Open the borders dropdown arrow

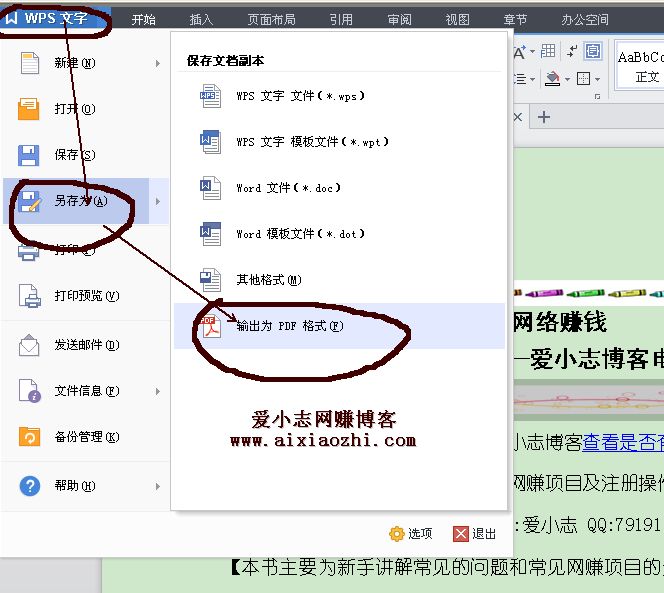point(598,79)
